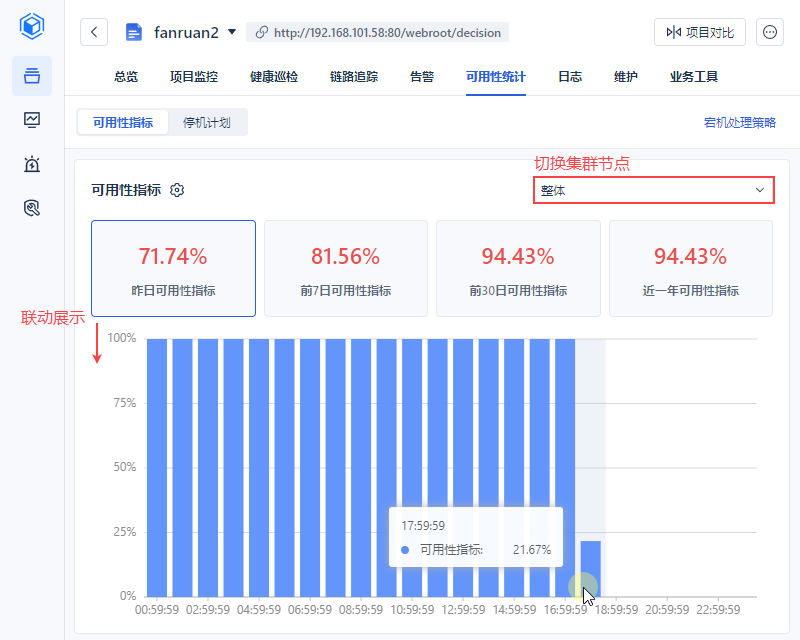Switch to the 维护 tab
Screen dimensions: 800x640
(x=626, y=77)
